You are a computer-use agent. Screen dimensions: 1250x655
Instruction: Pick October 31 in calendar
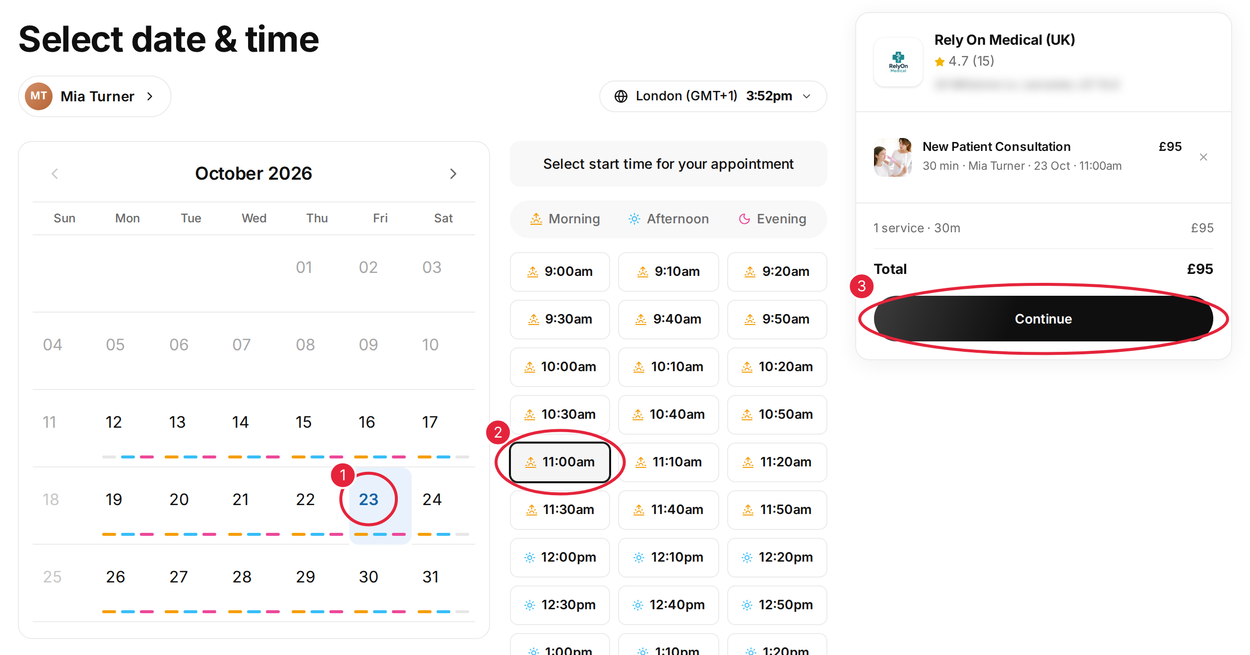431,577
